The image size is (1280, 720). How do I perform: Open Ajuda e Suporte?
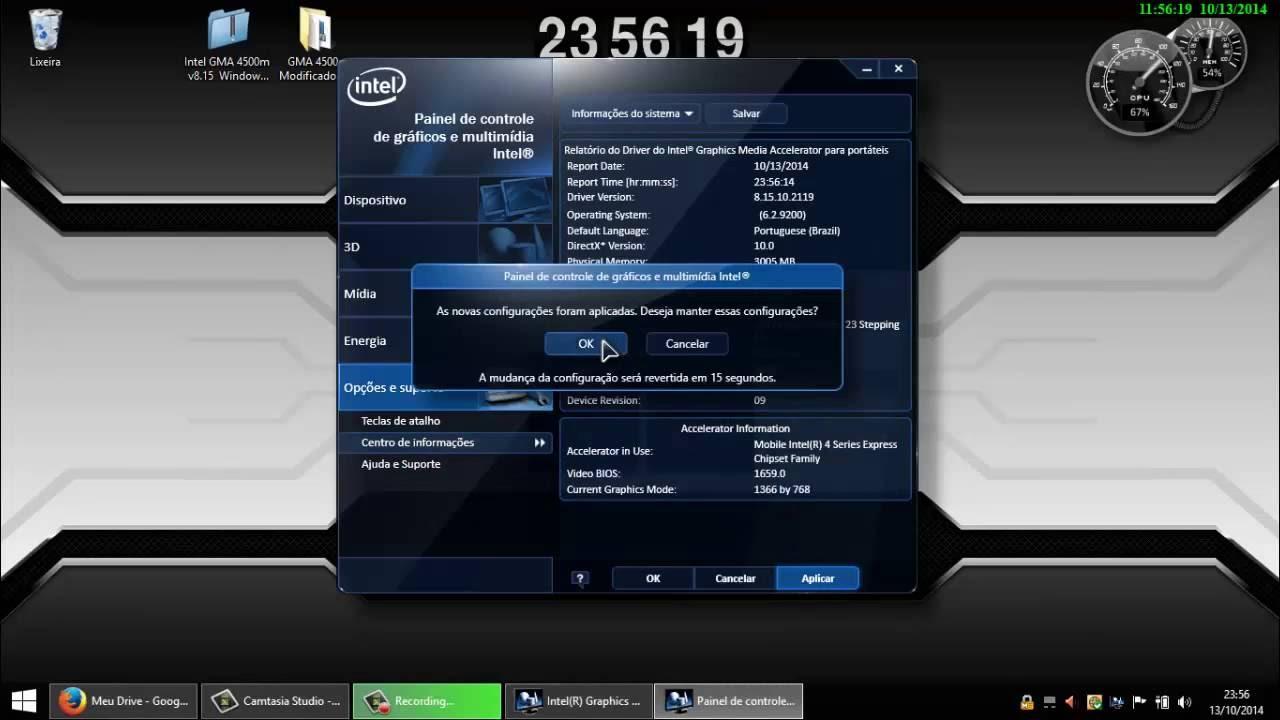click(400, 464)
